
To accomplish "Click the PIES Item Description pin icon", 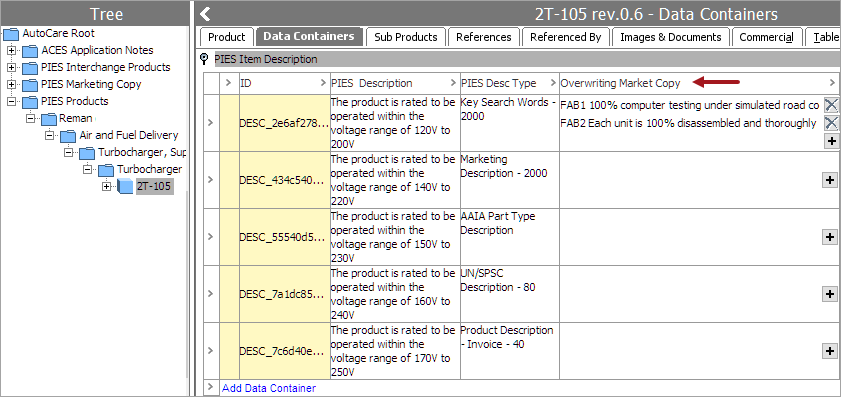I will pos(204,58).
